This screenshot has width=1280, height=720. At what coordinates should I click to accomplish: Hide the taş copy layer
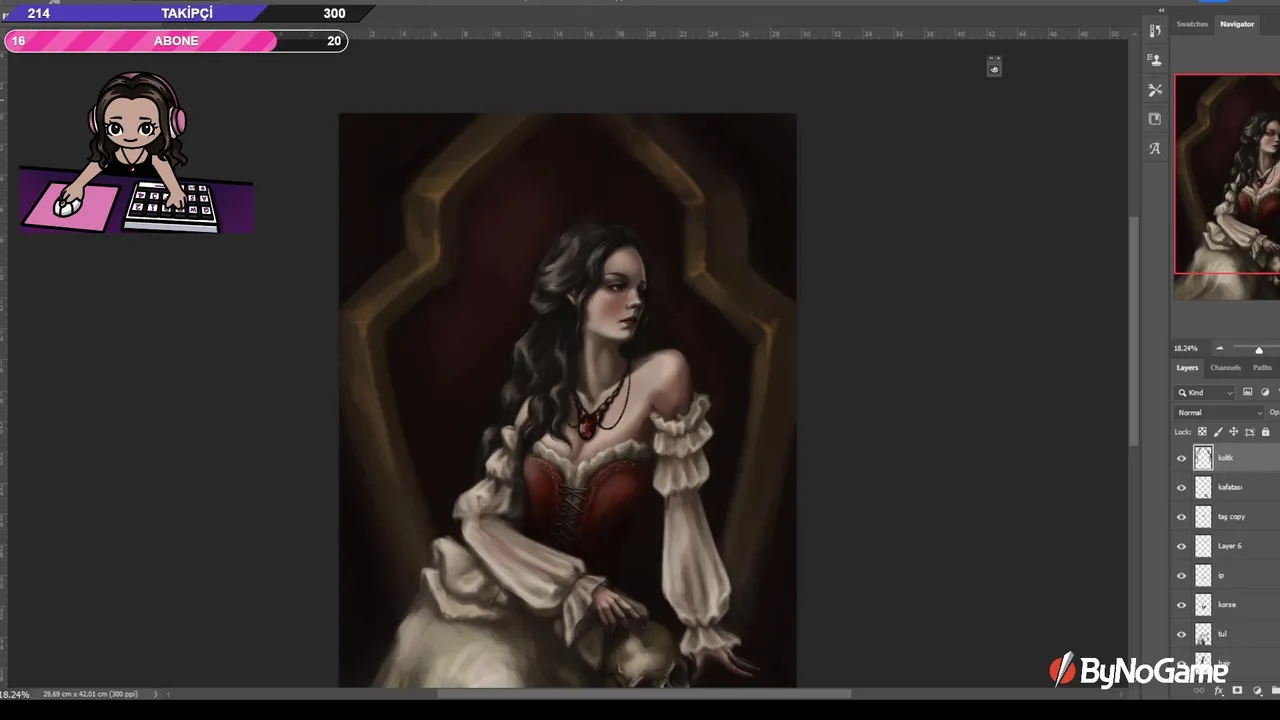coord(1181,517)
